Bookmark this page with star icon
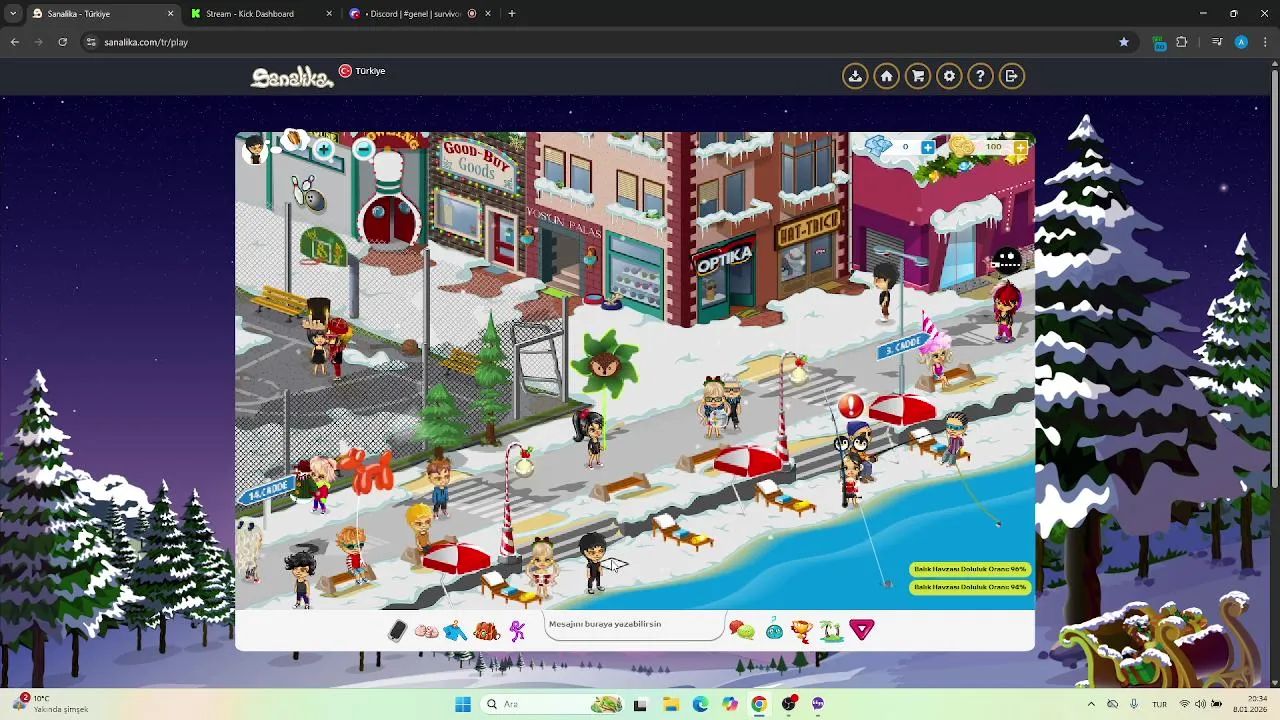Screen dimensions: 1280x720 [x=1124, y=42]
